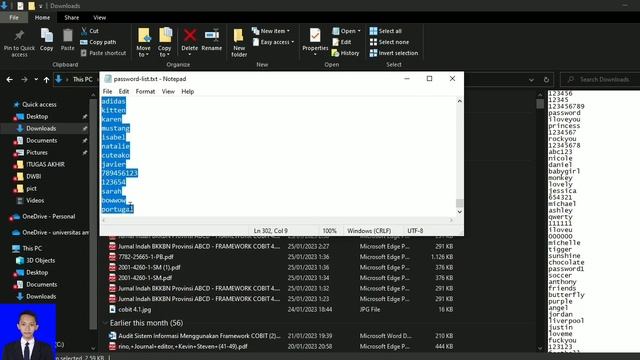Click the Paste ribbon icon
Image resolution: width=640 pixels, height=360 pixels.
coord(67,36)
